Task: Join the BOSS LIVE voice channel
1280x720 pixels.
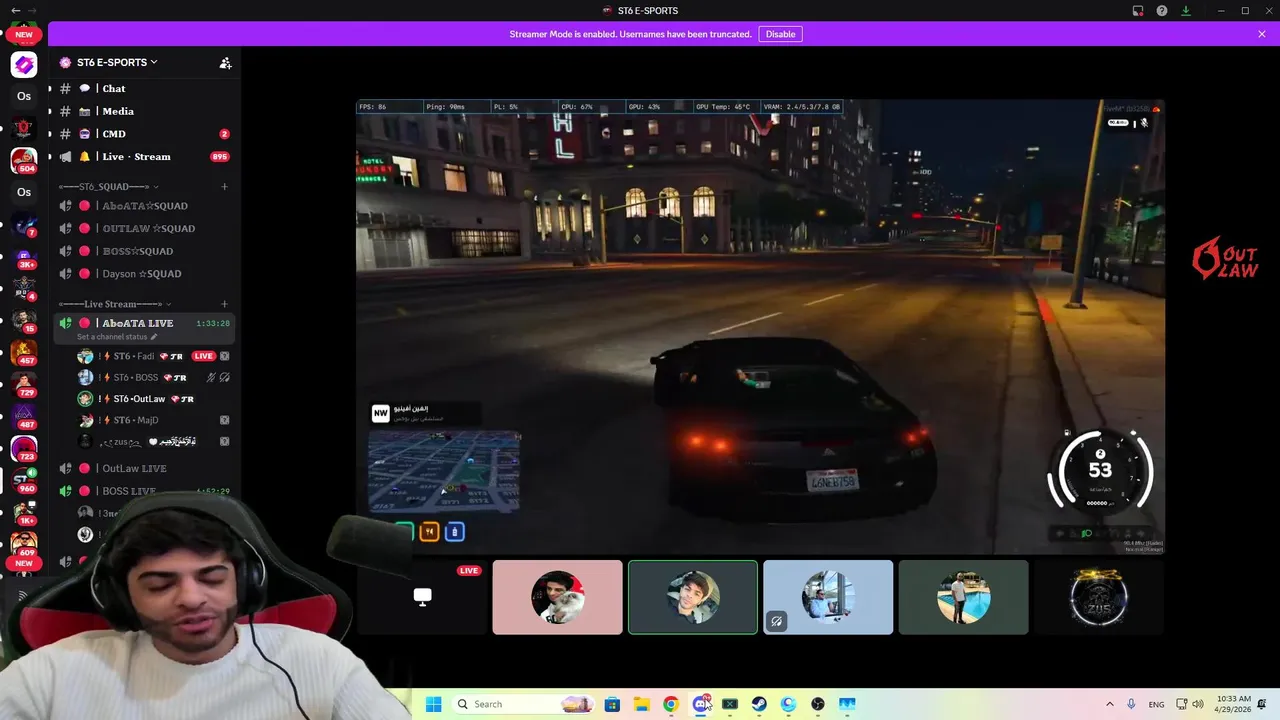Action: pos(145,491)
